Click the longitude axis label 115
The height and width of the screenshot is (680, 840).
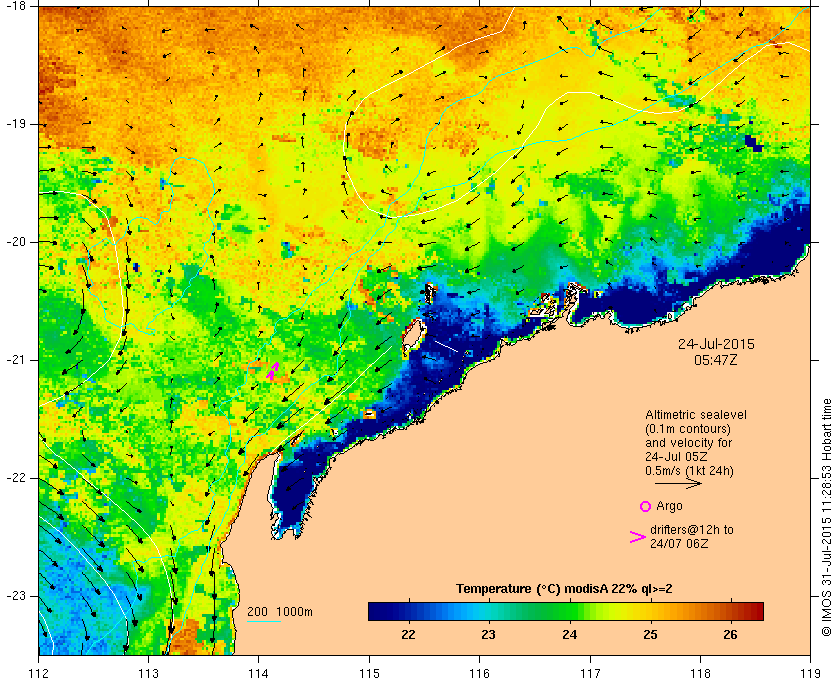[x=369, y=673]
